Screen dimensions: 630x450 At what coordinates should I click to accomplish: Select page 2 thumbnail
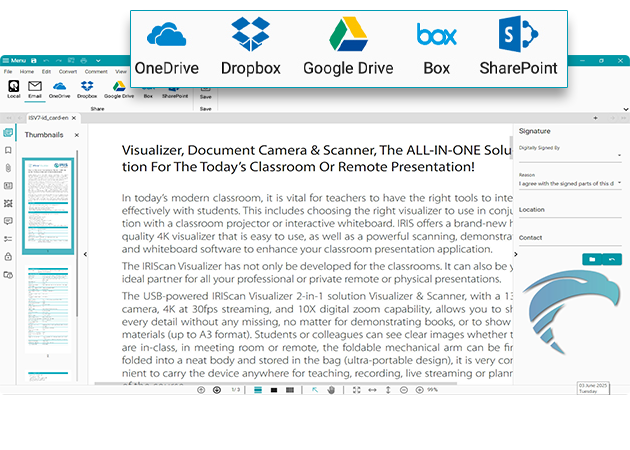[48, 309]
